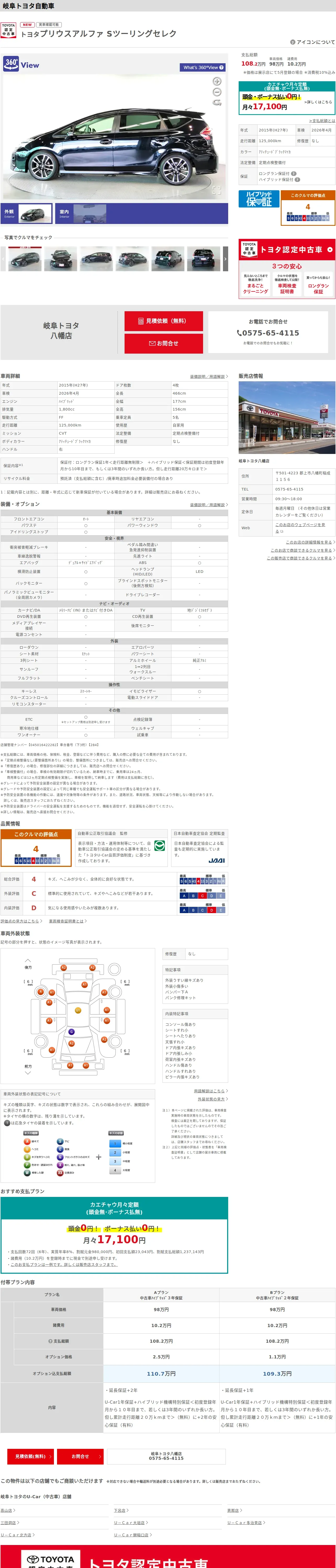Click the dealership store photo
The image size is (336, 1568).
click(287, 418)
